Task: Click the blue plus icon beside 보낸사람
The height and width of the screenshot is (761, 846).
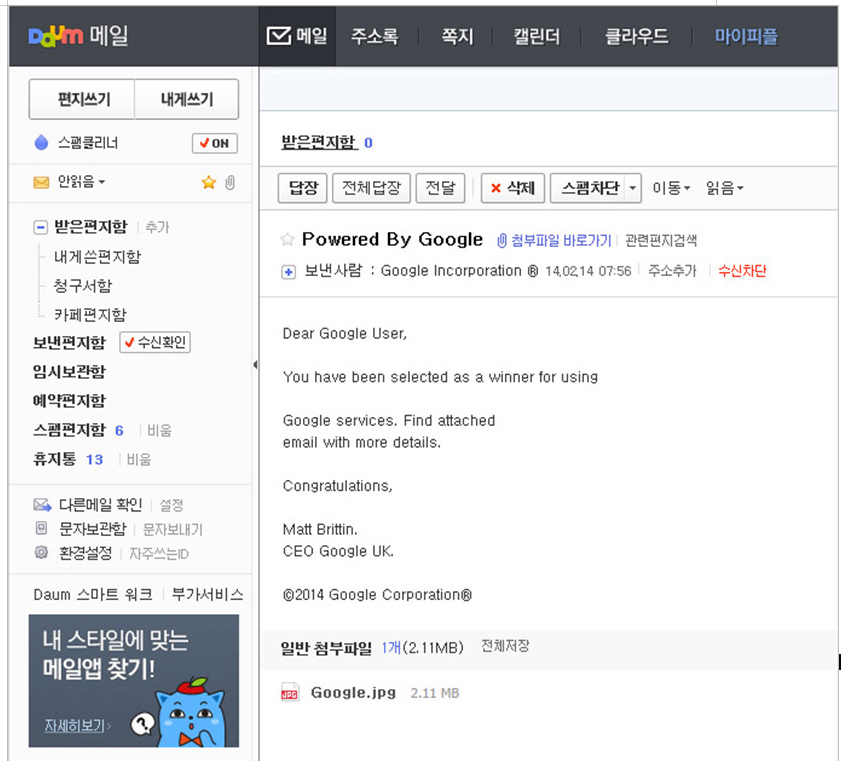Action: 289,272
